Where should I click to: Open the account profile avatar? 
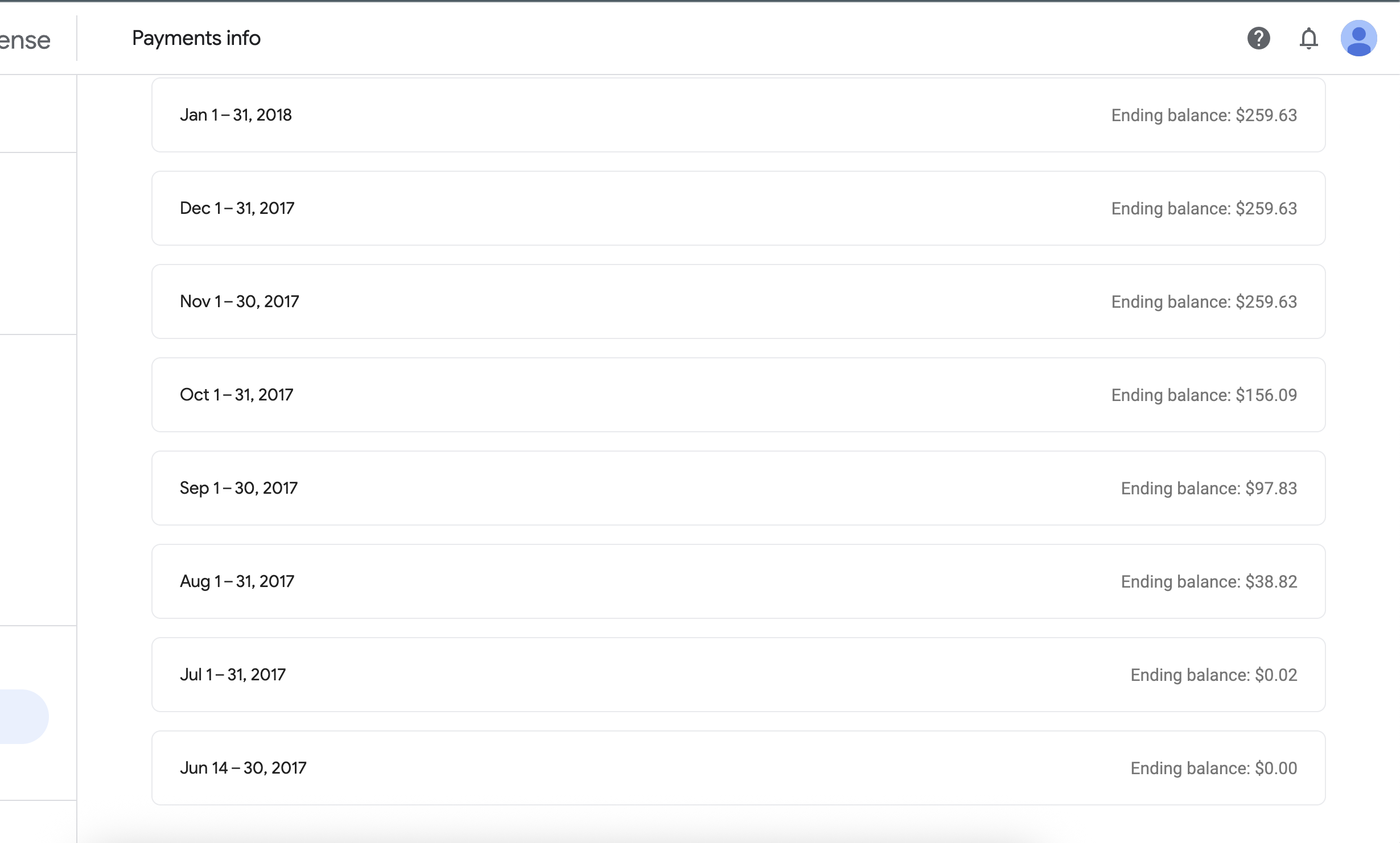click(x=1358, y=38)
